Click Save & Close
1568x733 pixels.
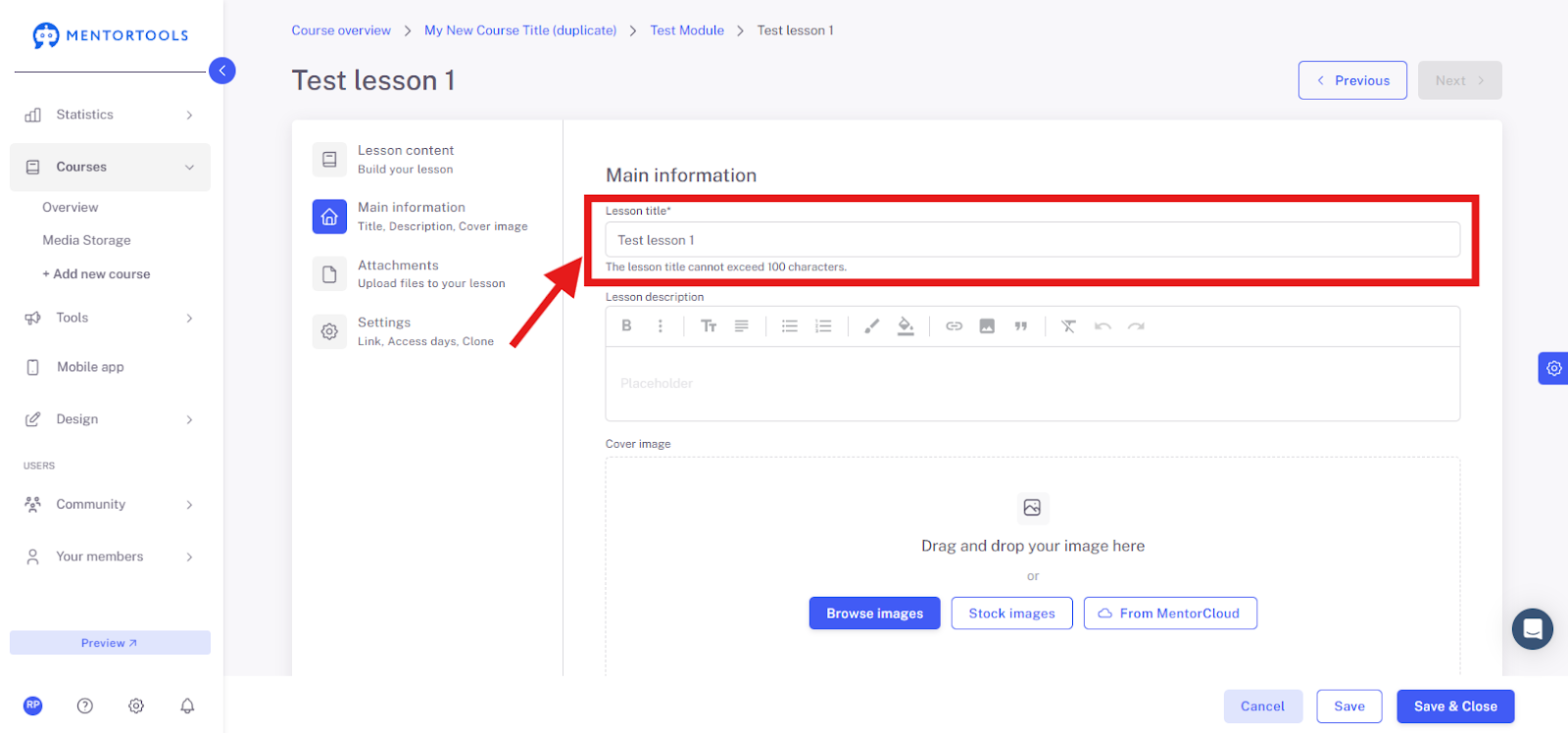(x=1455, y=707)
